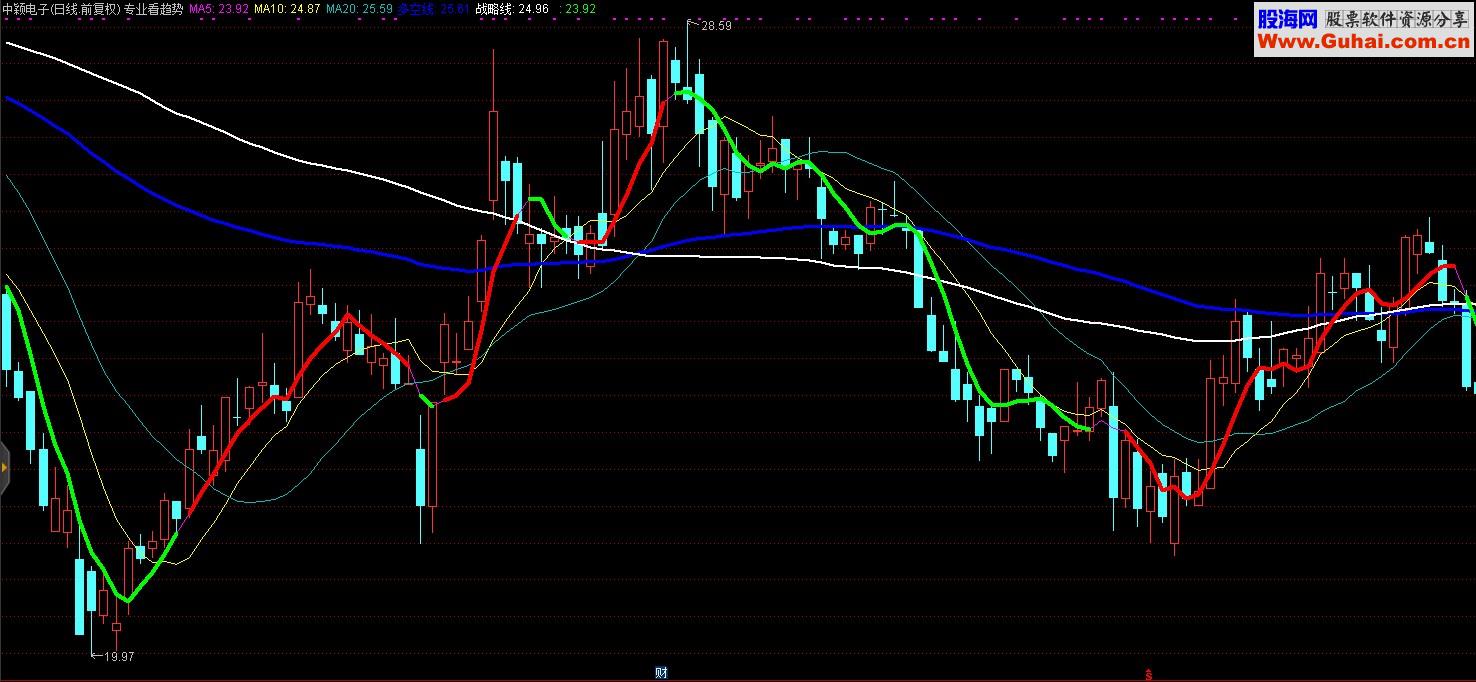The width and height of the screenshot is (1476, 682).
Task: Select the MA20 indicator label
Action: pyautogui.click(x=359, y=9)
